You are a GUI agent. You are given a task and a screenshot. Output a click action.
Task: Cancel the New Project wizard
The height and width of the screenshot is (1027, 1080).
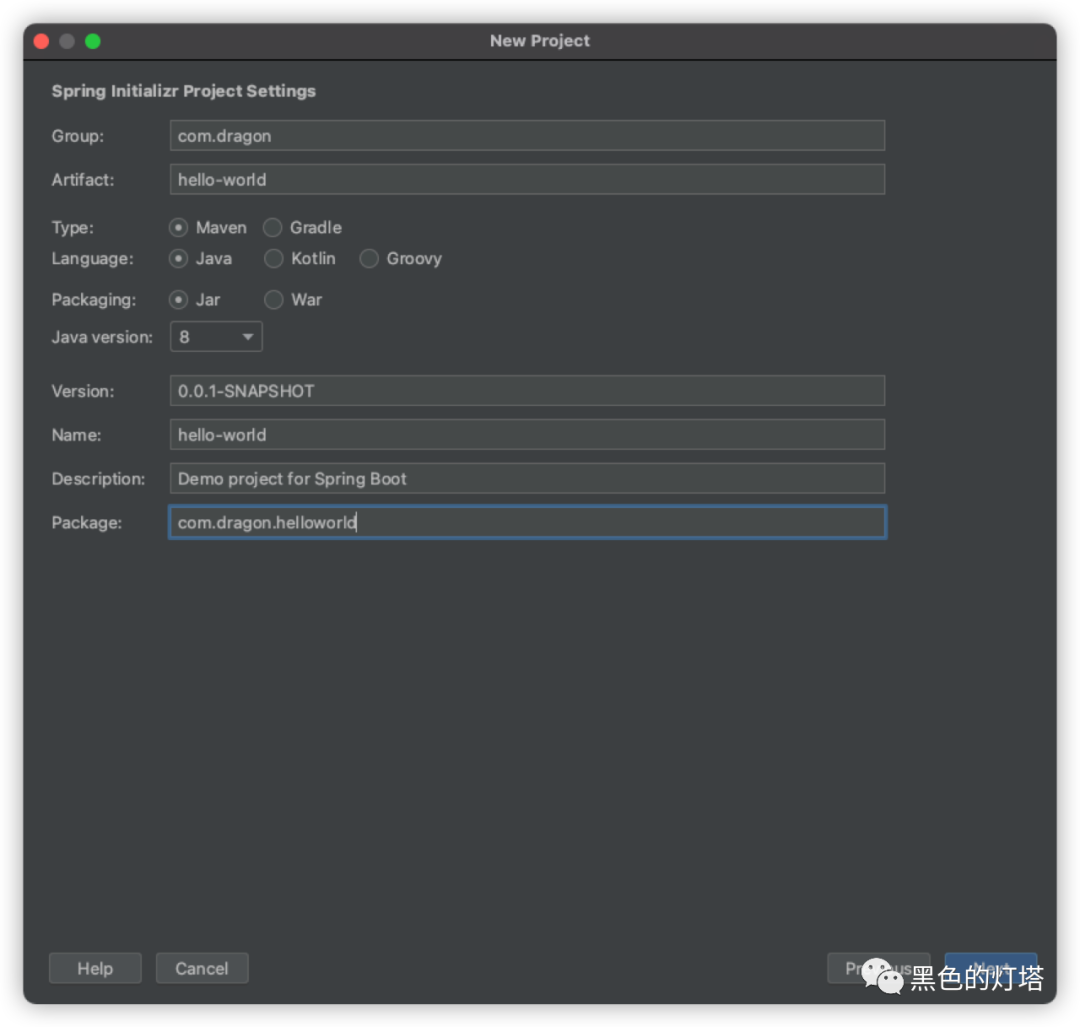[x=202, y=968]
